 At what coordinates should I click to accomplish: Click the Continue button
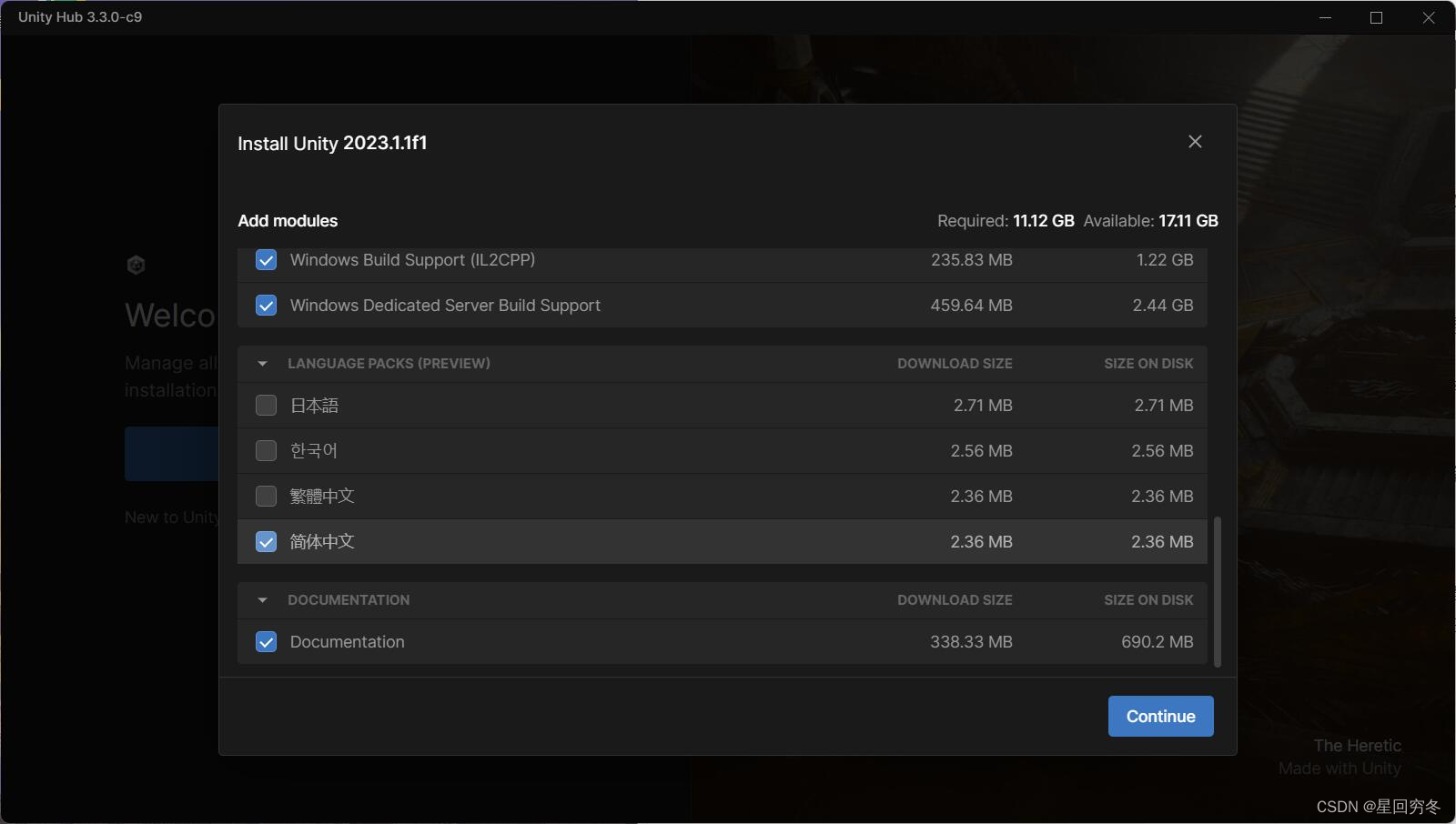(1160, 716)
